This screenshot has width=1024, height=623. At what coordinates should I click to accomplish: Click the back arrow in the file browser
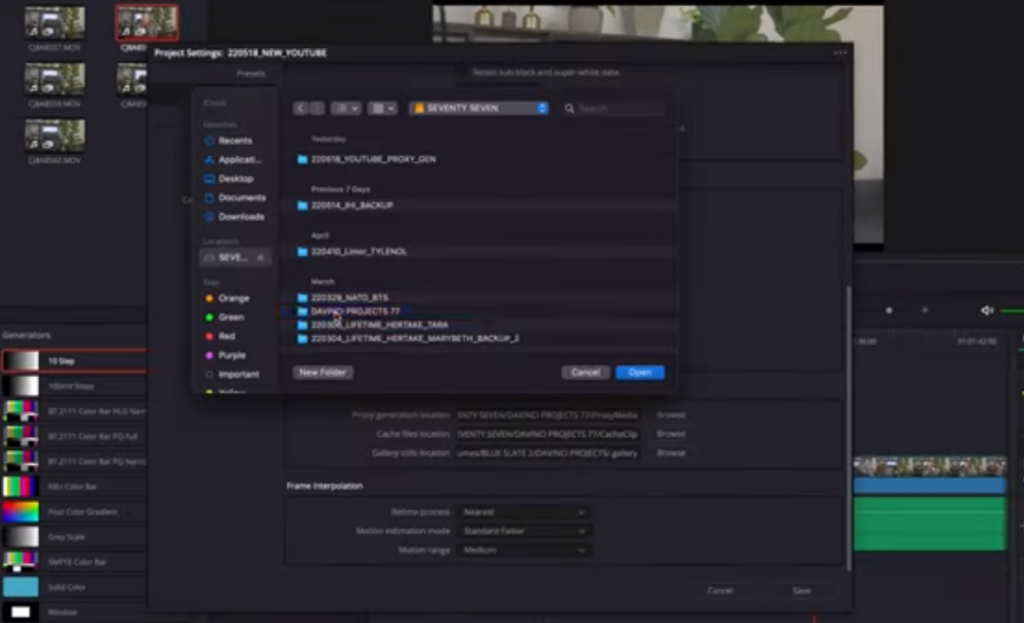tap(300, 108)
